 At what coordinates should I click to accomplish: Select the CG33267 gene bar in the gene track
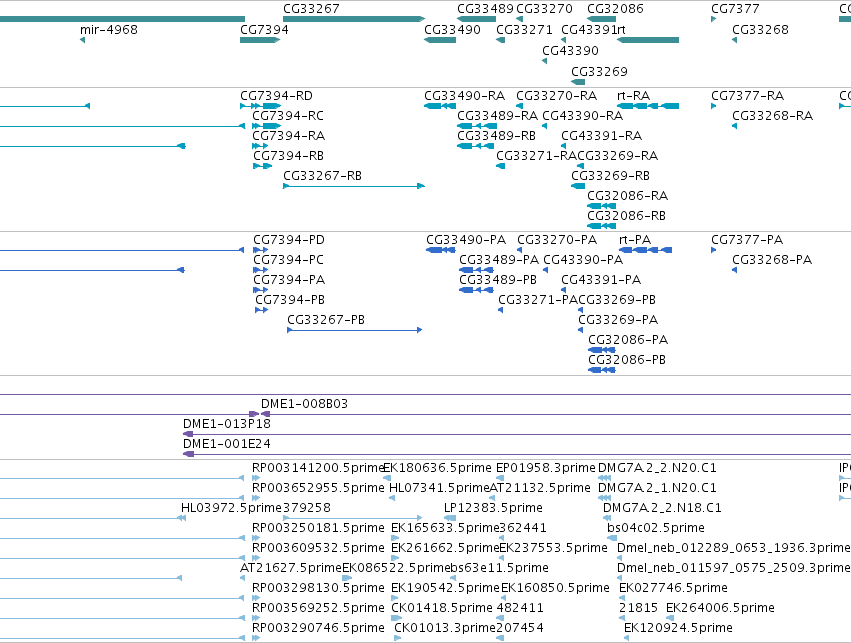354,19
